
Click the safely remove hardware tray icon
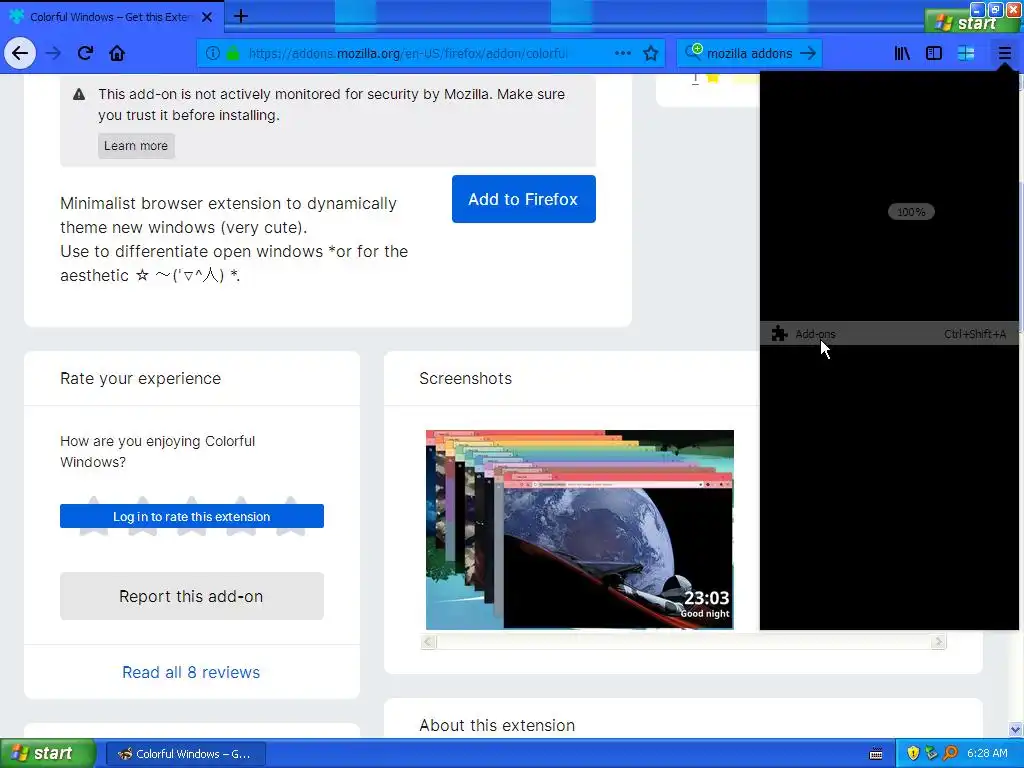pyautogui.click(x=931, y=754)
